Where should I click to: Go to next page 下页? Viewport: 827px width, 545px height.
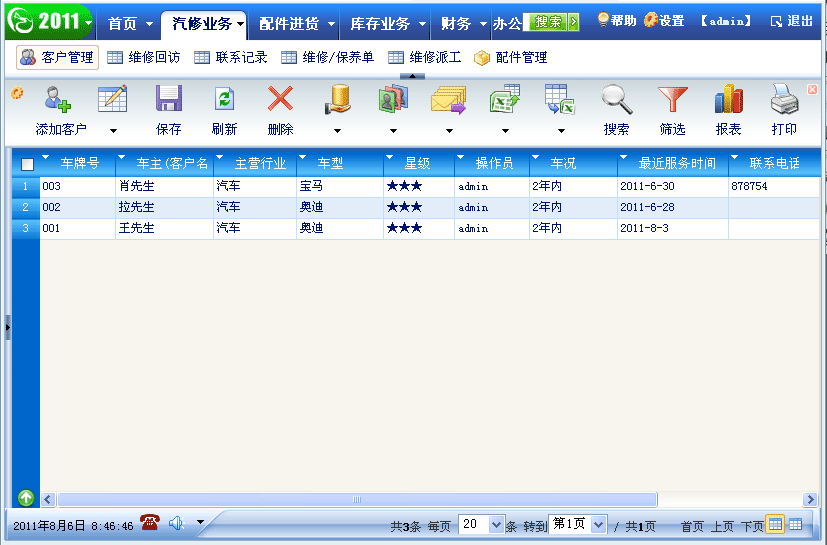click(x=752, y=526)
